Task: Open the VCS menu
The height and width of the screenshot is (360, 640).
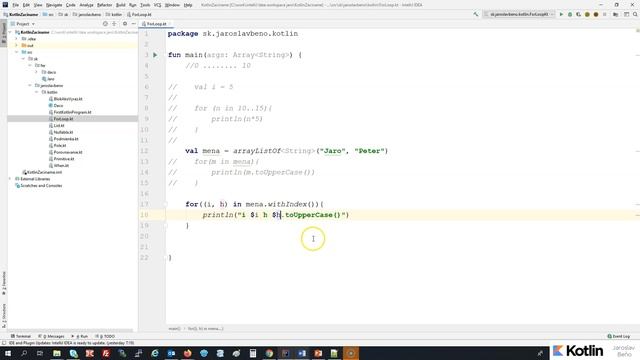Action: click(157, 5)
